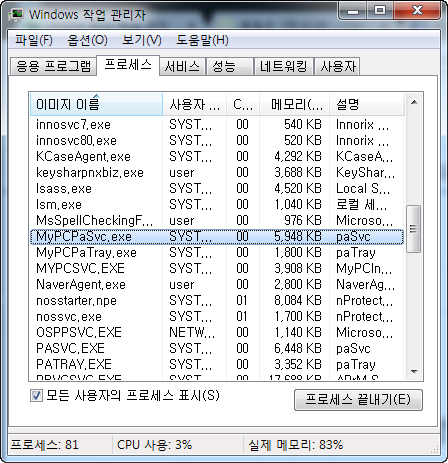The width and height of the screenshot is (448, 463).
Task: Go to the 네트워킹 tab
Action: [283, 66]
